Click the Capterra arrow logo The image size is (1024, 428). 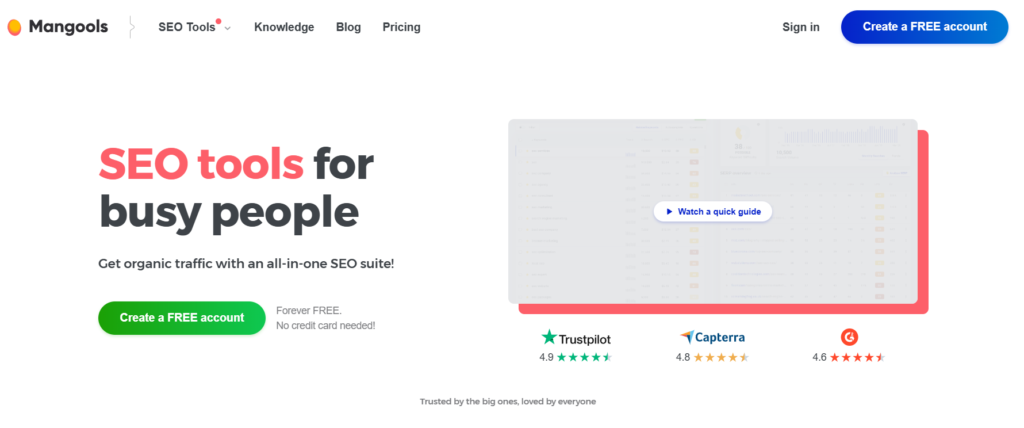pos(686,337)
